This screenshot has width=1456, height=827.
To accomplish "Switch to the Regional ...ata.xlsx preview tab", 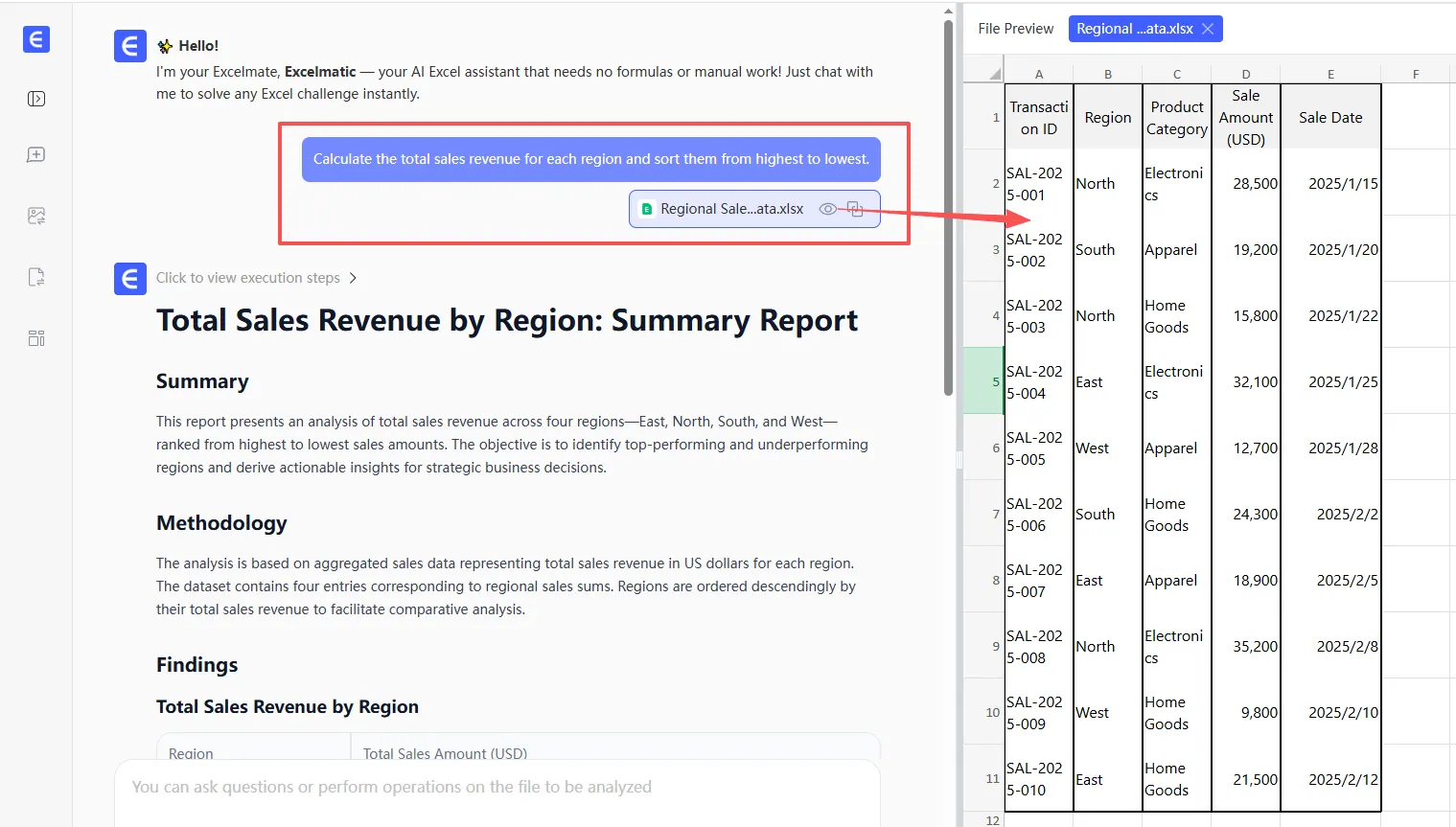I will [1134, 29].
